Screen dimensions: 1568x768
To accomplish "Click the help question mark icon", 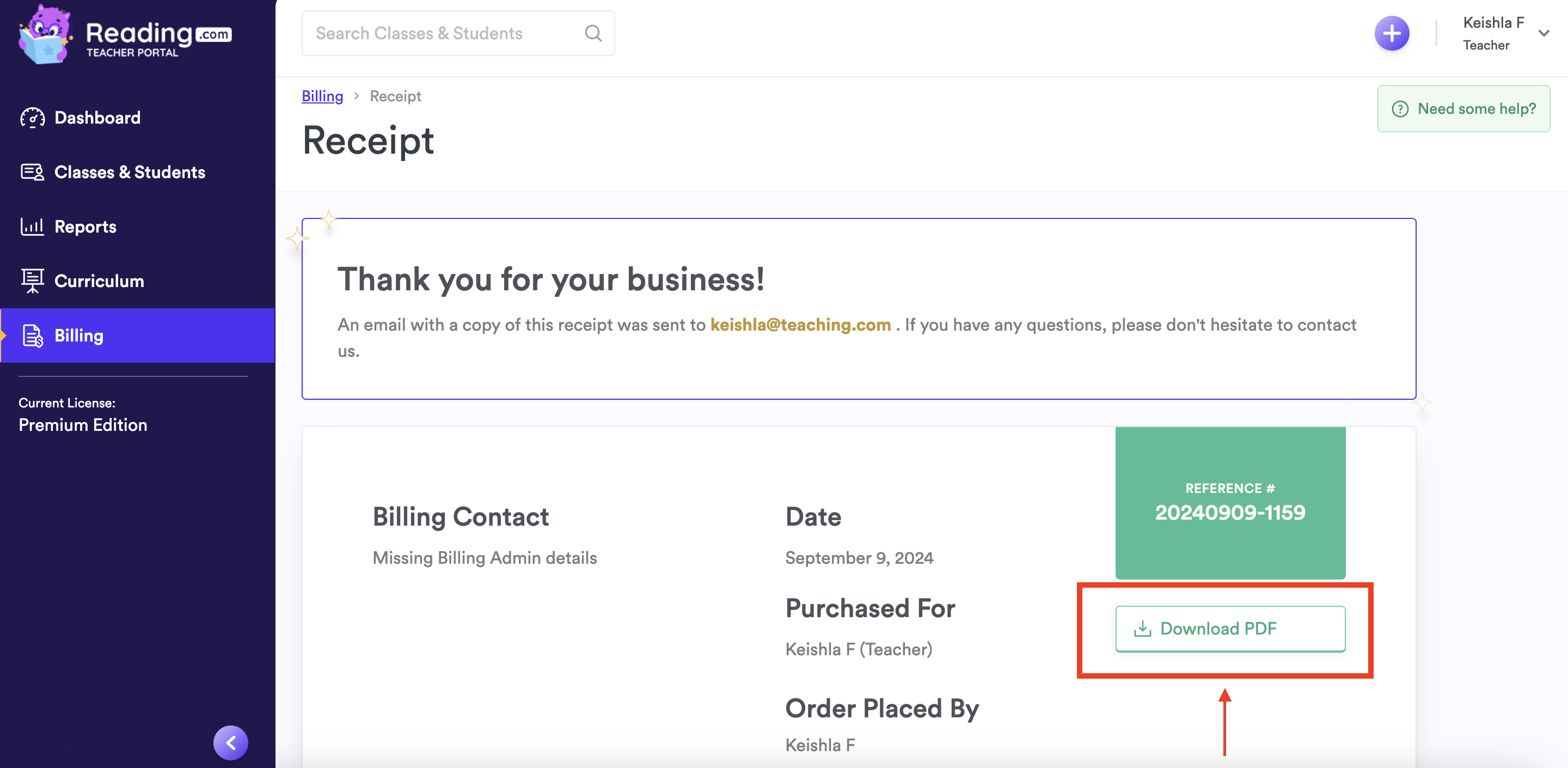I will [x=1400, y=109].
